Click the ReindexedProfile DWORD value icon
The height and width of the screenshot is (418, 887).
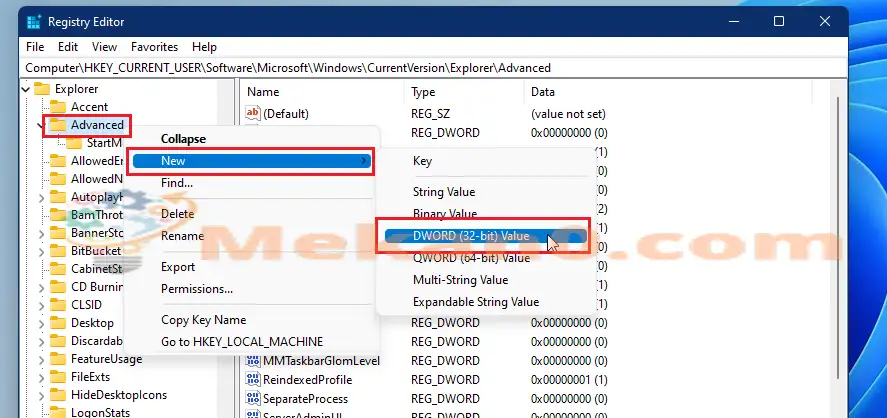(x=252, y=380)
